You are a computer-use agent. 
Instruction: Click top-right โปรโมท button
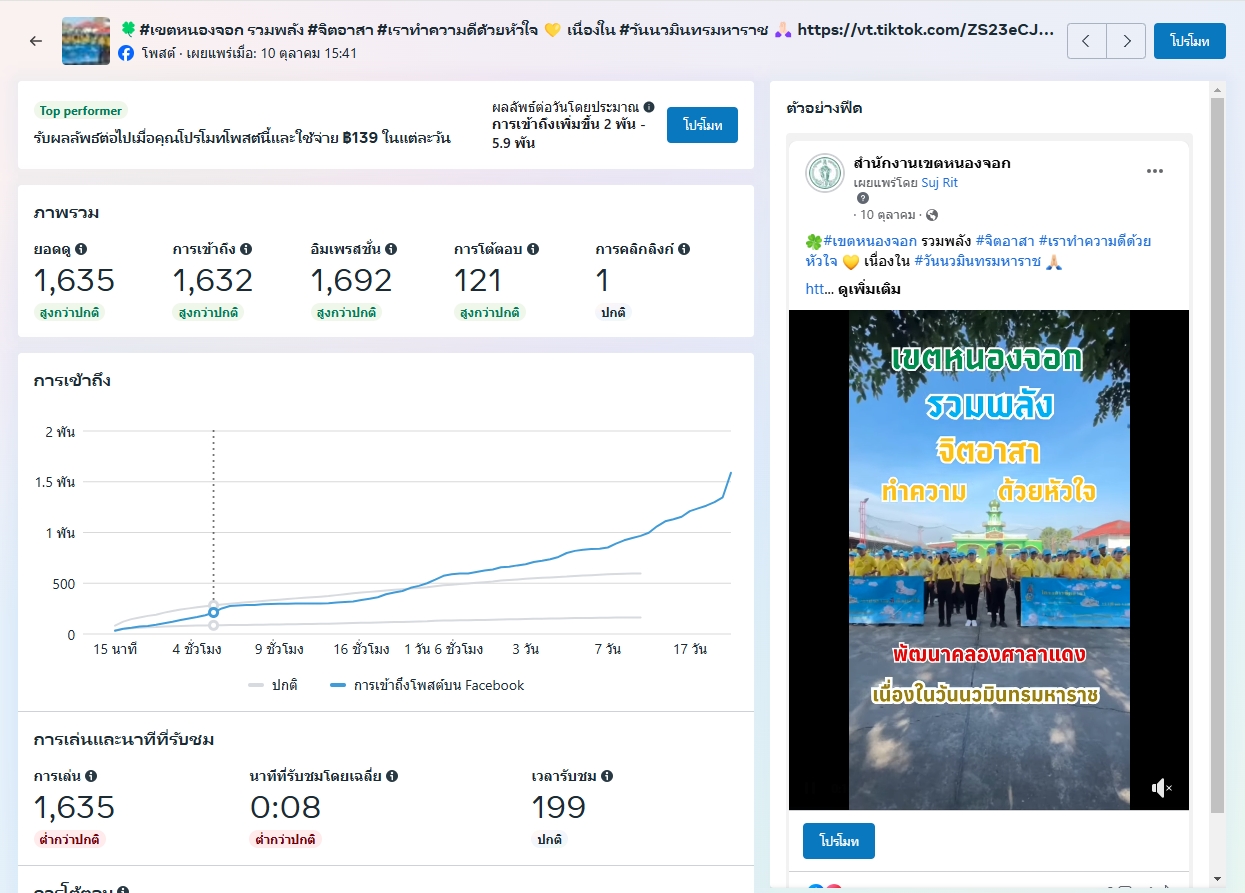click(1189, 41)
